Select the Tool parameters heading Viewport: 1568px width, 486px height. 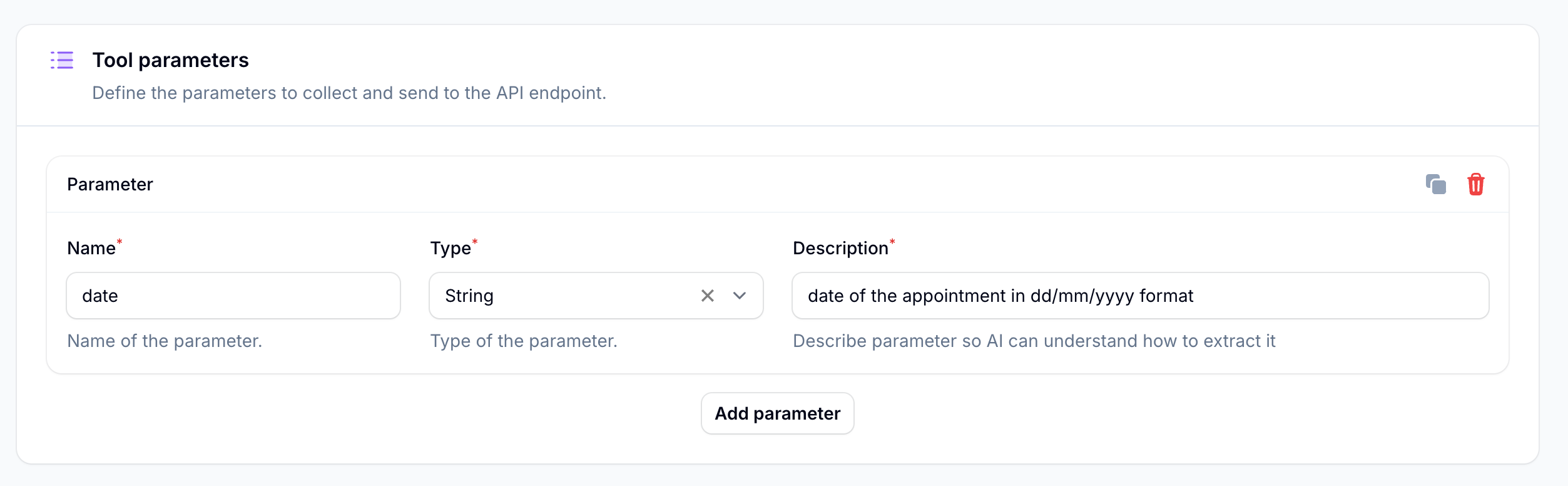point(171,59)
